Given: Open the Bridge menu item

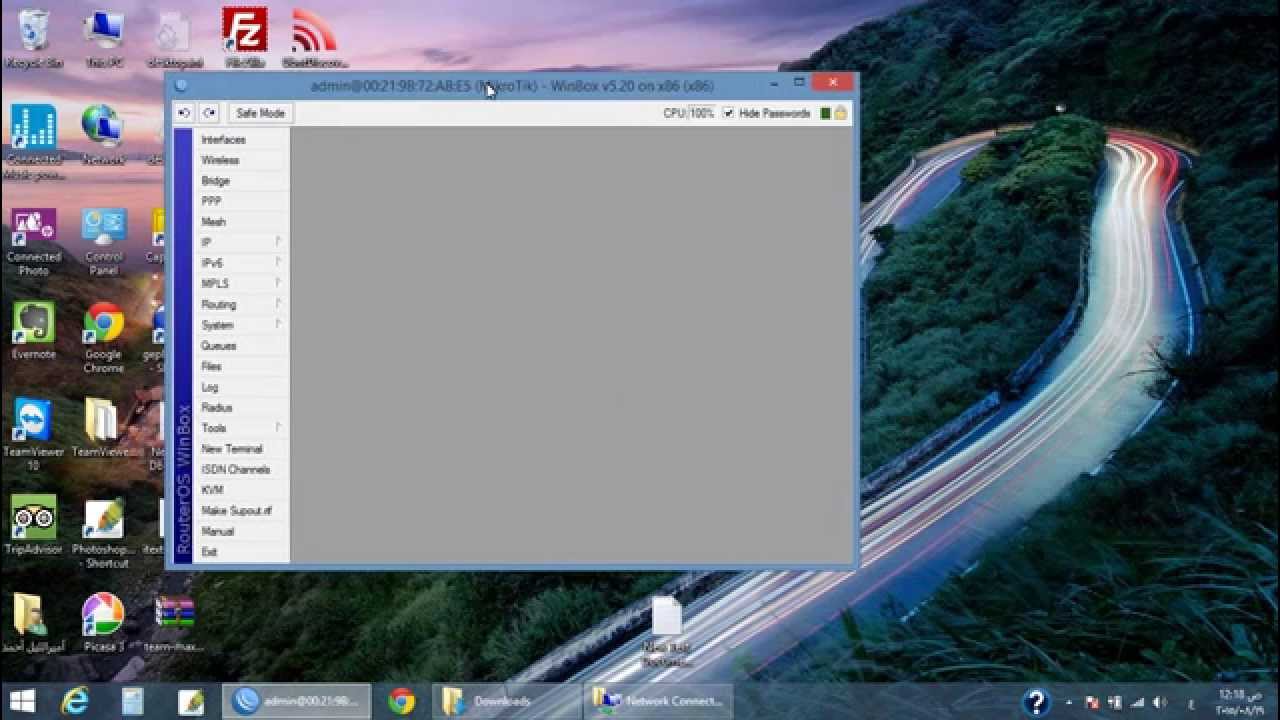Looking at the screenshot, I should pyautogui.click(x=241, y=181).
